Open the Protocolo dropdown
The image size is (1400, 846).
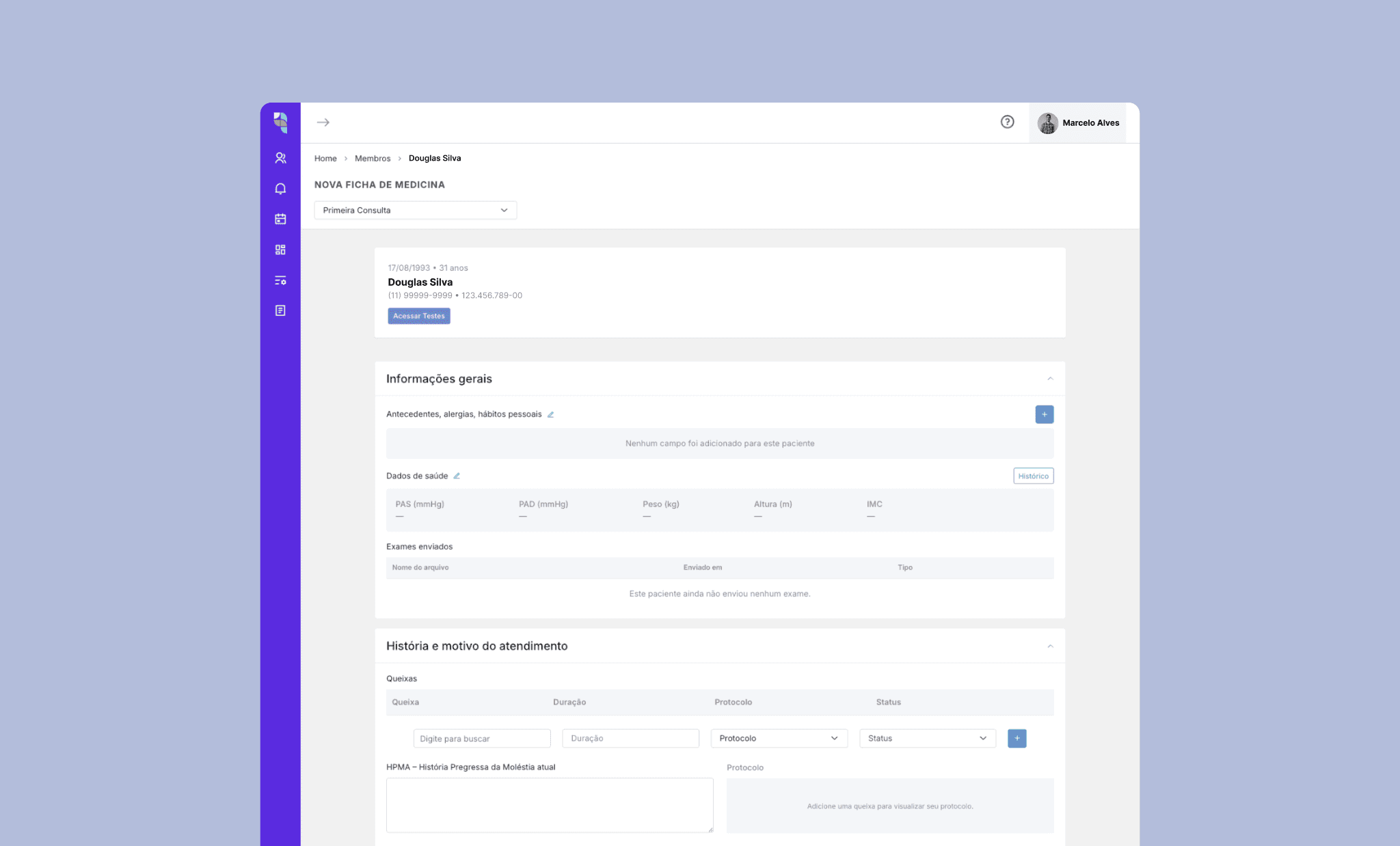[779, 738]
